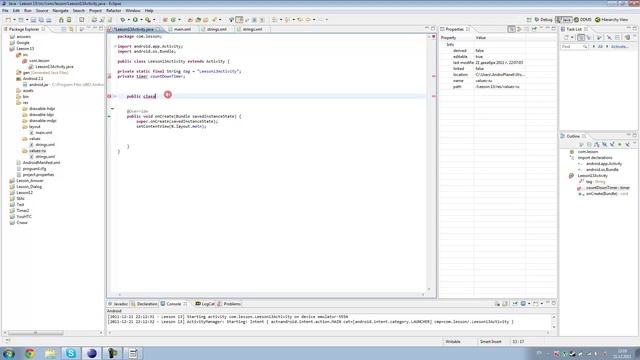The width and height of the screenshot is (640, 360).
Task: Open the New file dropdown arrow
Action: click(14, 20)
